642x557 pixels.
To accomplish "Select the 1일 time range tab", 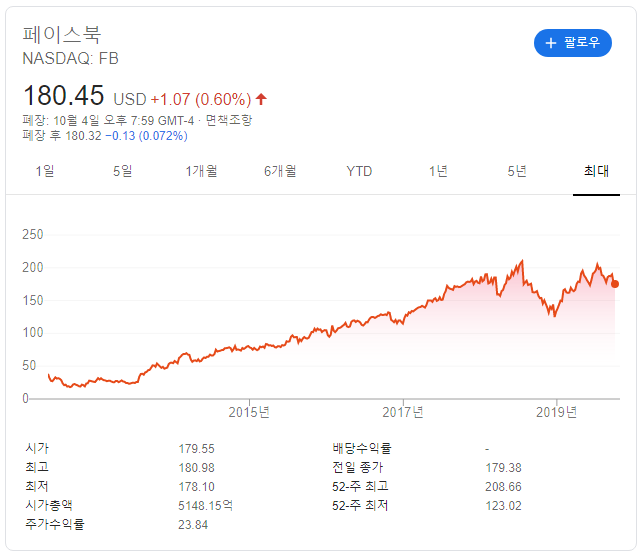I will pyautogui.click(x=45, y=171).
